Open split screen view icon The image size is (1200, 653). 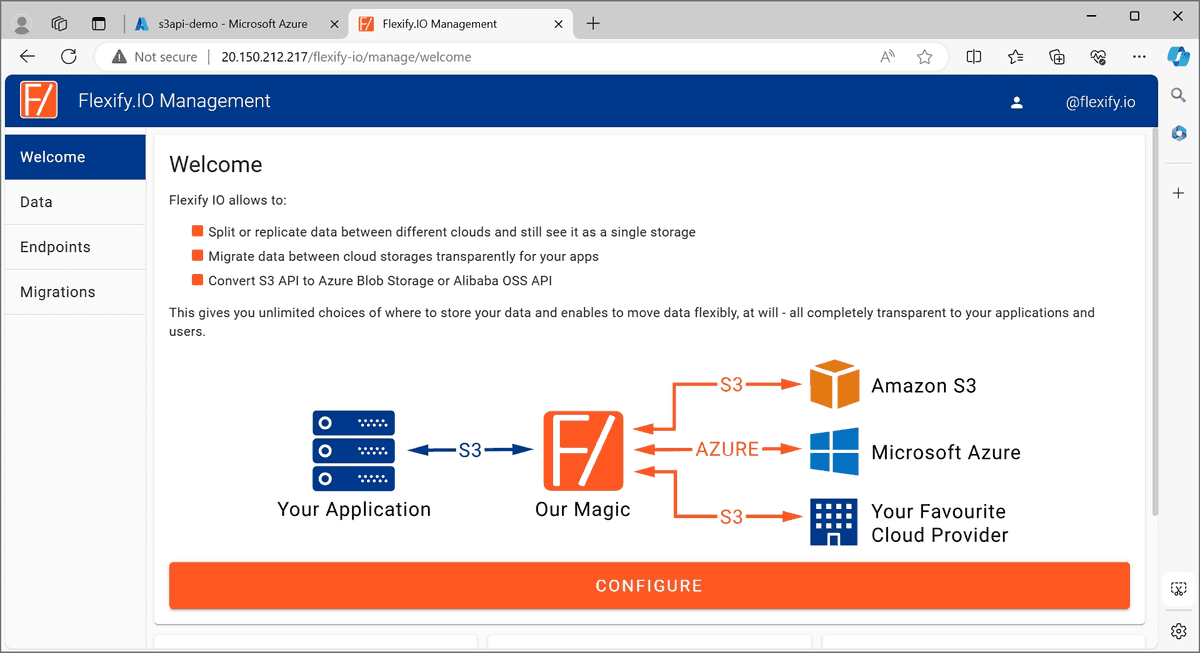point(973,57)
